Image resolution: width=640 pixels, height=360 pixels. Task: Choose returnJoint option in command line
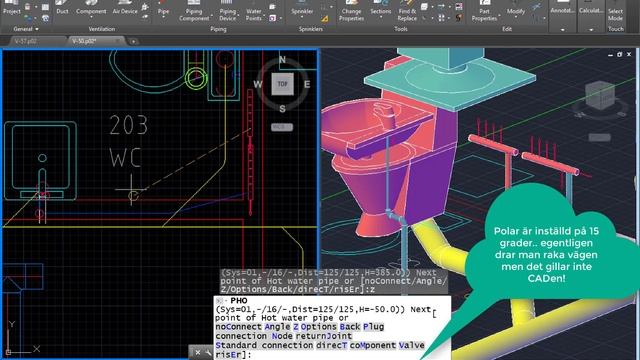coord(324,336)
